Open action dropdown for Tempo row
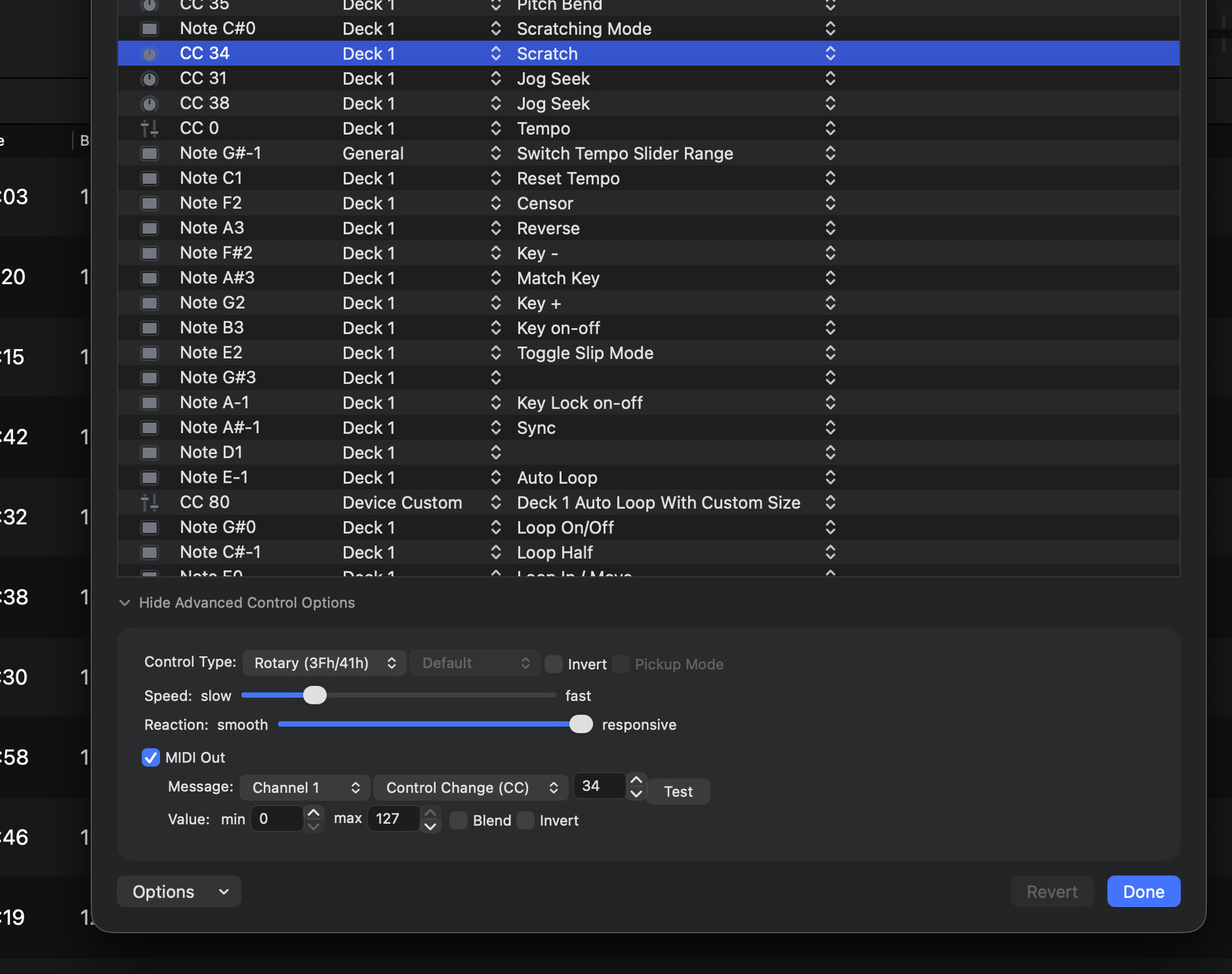1232x974 pixels. coord(831,129)
